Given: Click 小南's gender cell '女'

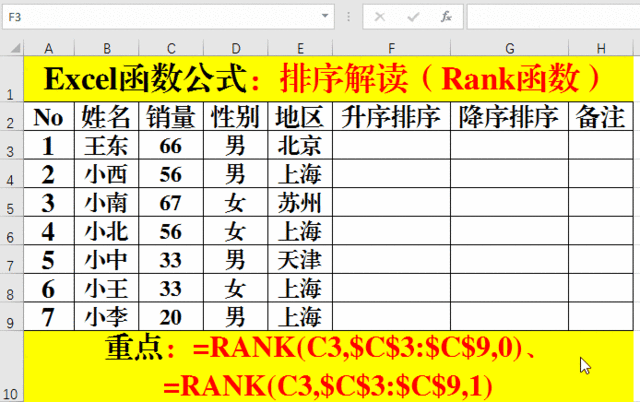Looking at the screenshot, I should [236, 202].
